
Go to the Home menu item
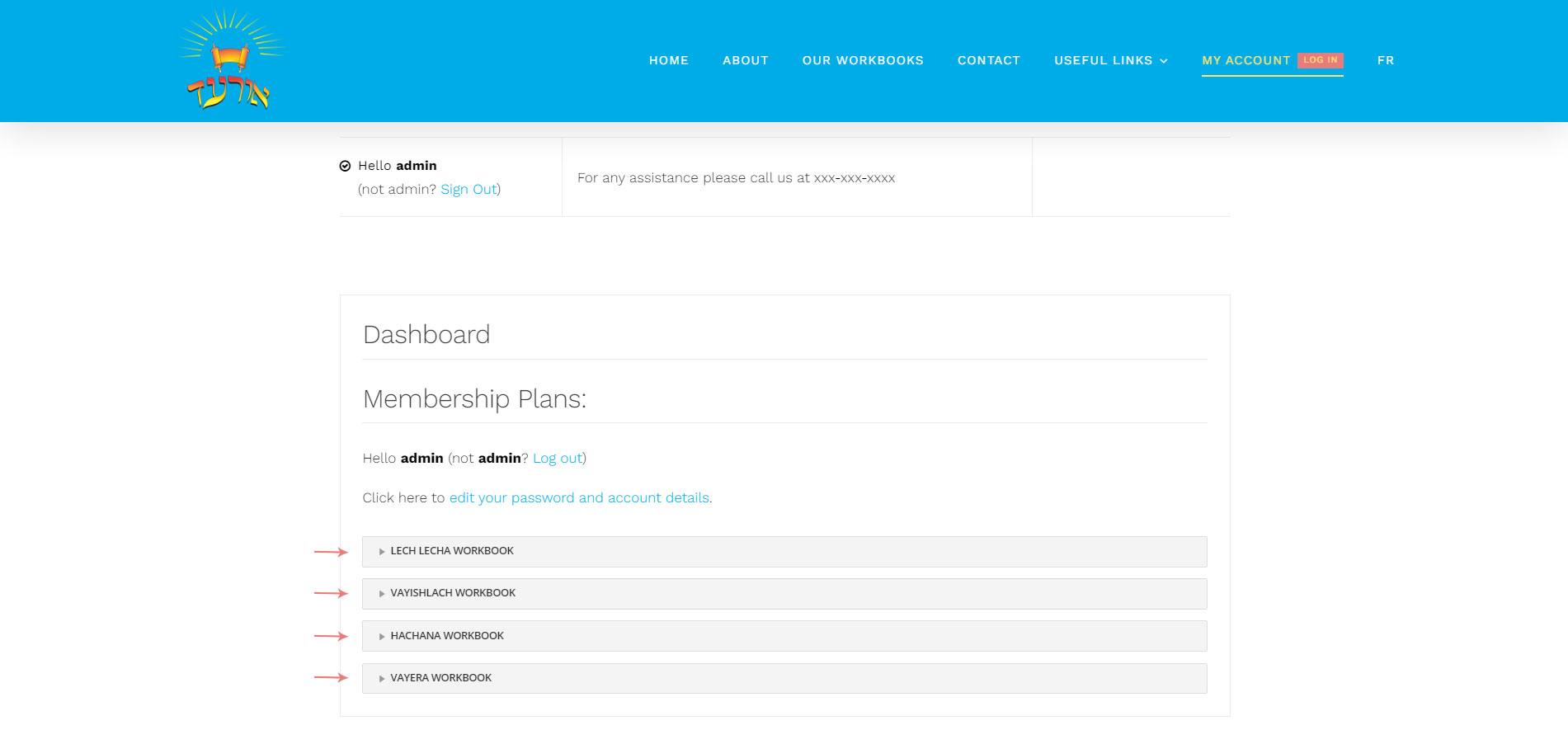pos(668,60)
